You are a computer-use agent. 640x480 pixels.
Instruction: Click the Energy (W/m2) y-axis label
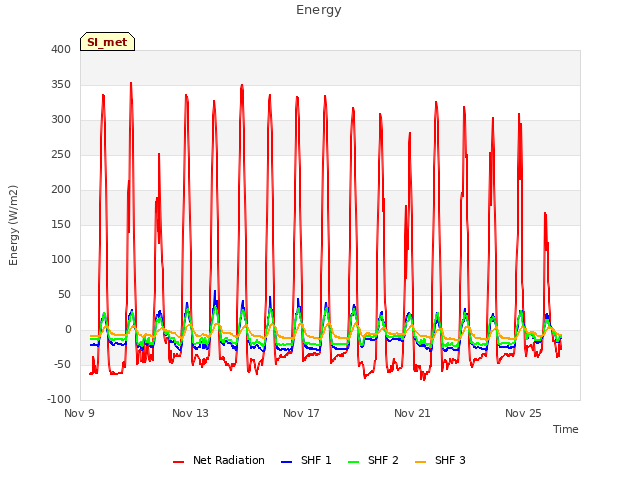[13, 225]
